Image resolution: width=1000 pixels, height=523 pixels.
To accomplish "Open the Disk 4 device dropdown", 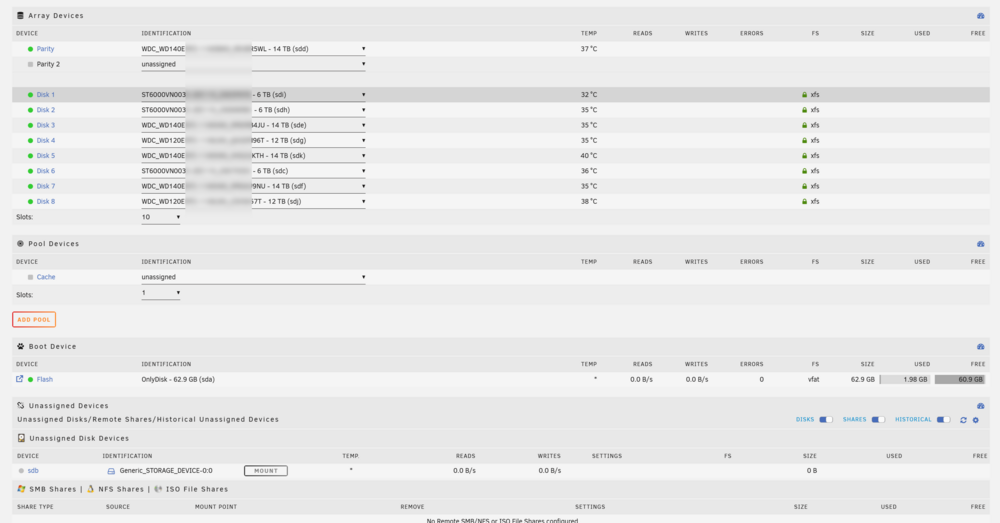I will 253,141.
